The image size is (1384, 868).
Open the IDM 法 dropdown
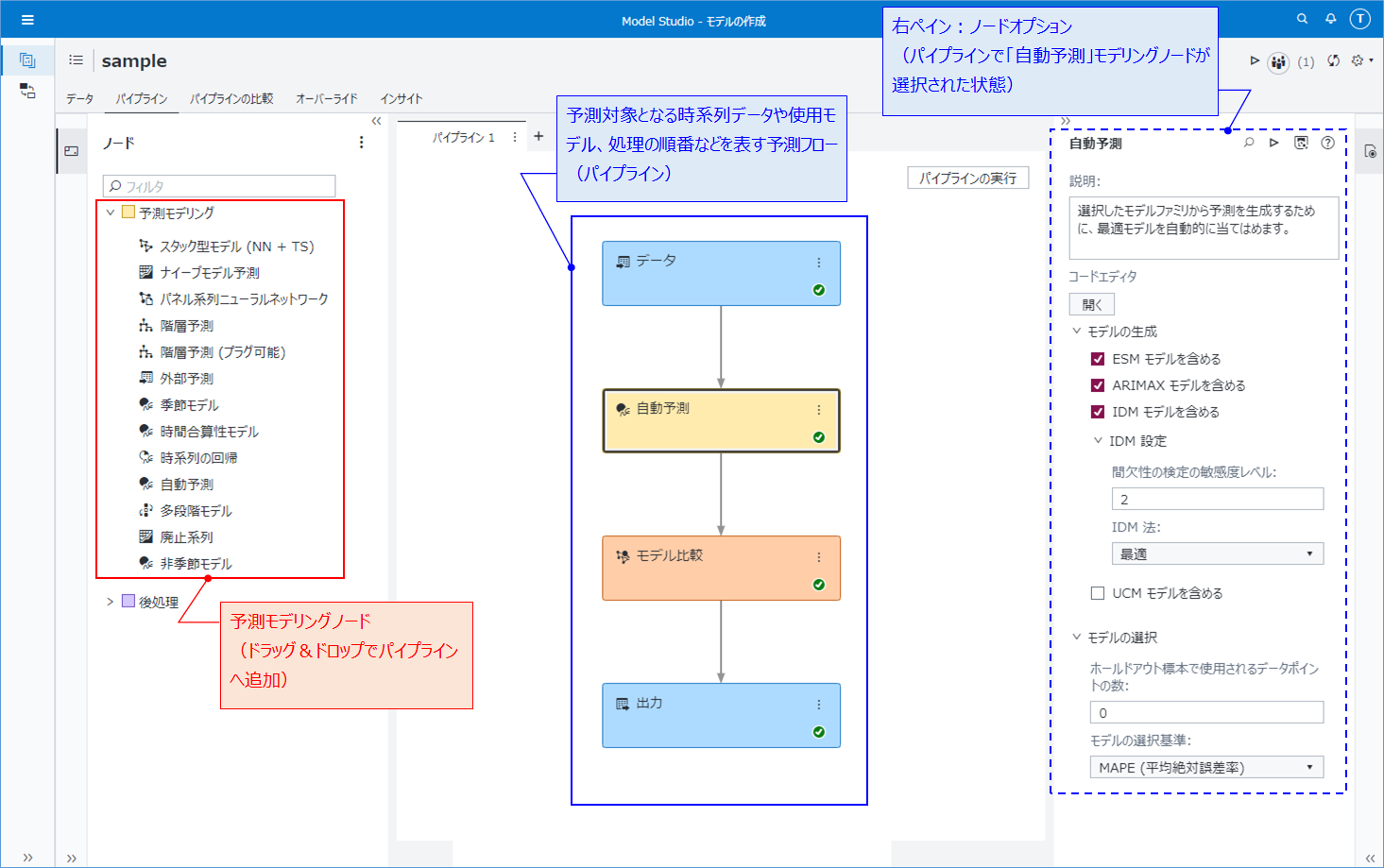1218,553
